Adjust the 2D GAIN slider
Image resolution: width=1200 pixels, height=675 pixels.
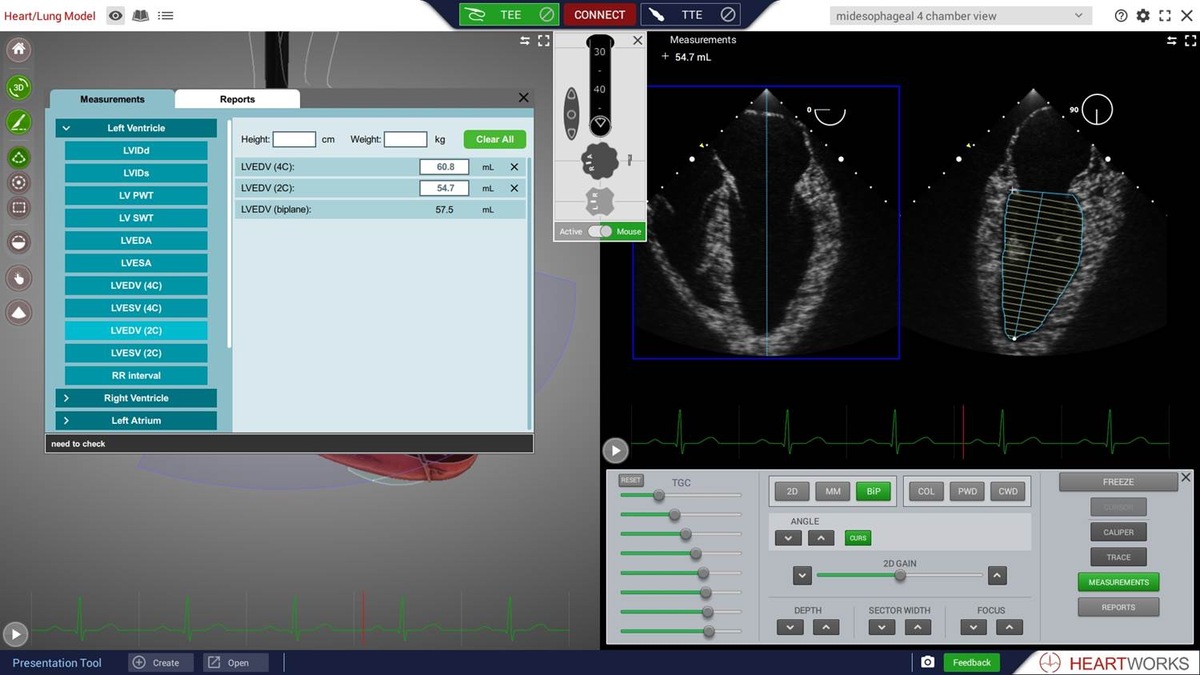coord(900,575)
